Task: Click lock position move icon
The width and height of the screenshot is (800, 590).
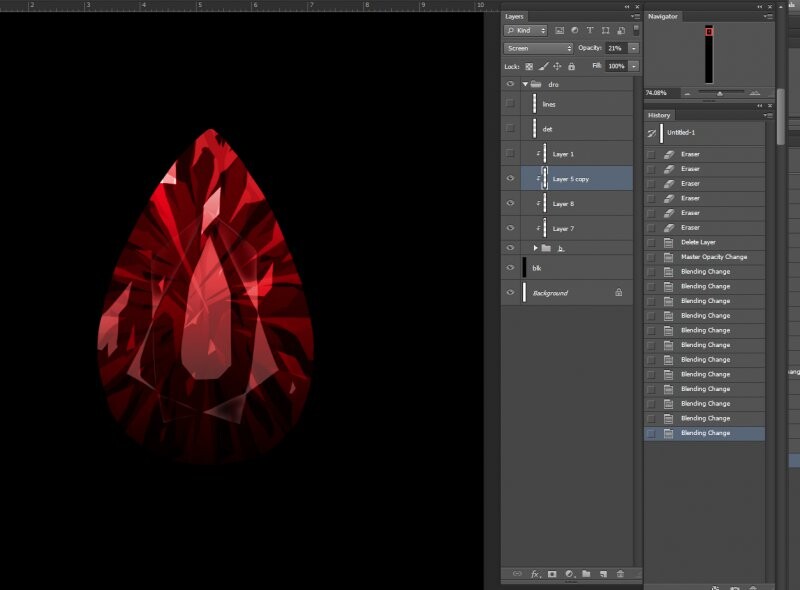Action: (x=557, y=66)
